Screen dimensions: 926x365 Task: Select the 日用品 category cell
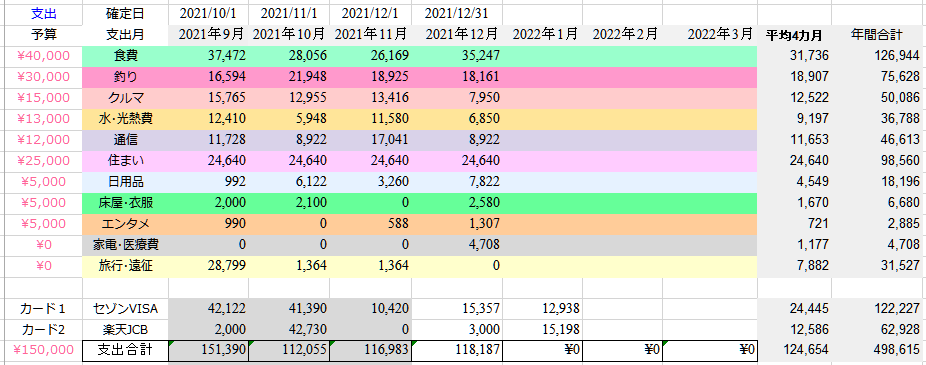pos(125,182)
